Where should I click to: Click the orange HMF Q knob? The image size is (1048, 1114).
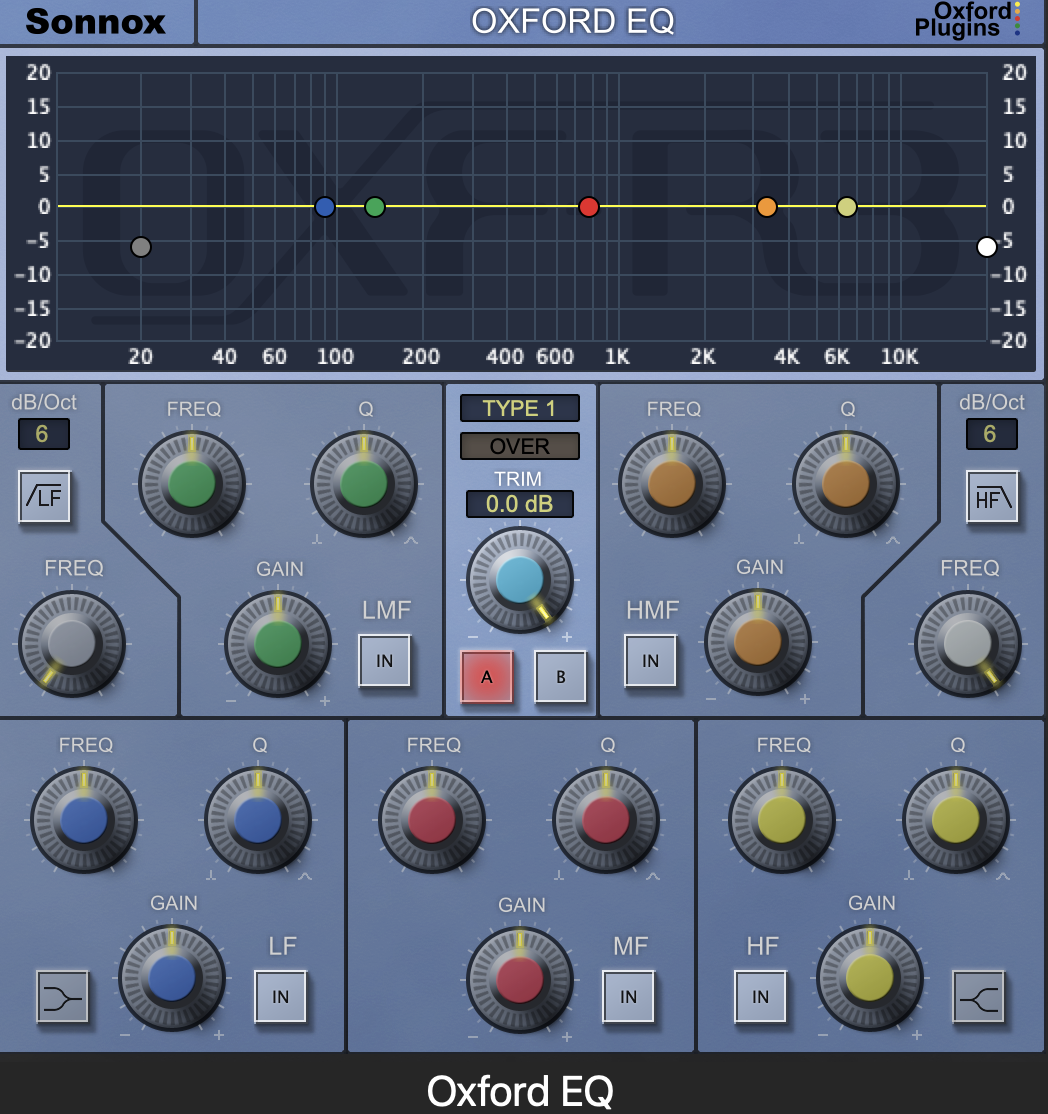pyautogui.click(x=846, y=484)
